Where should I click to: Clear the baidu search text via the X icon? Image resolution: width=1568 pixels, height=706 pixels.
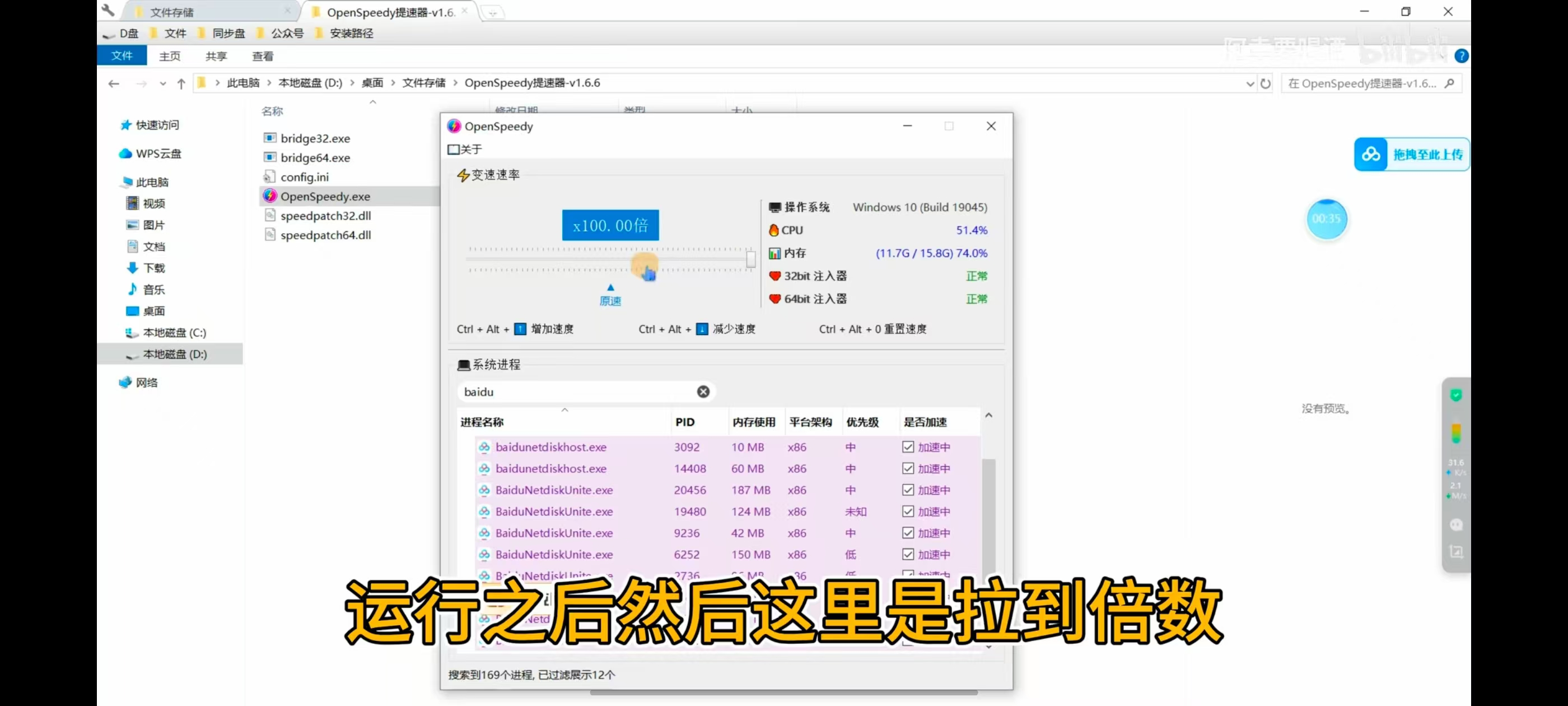point(703,392)
